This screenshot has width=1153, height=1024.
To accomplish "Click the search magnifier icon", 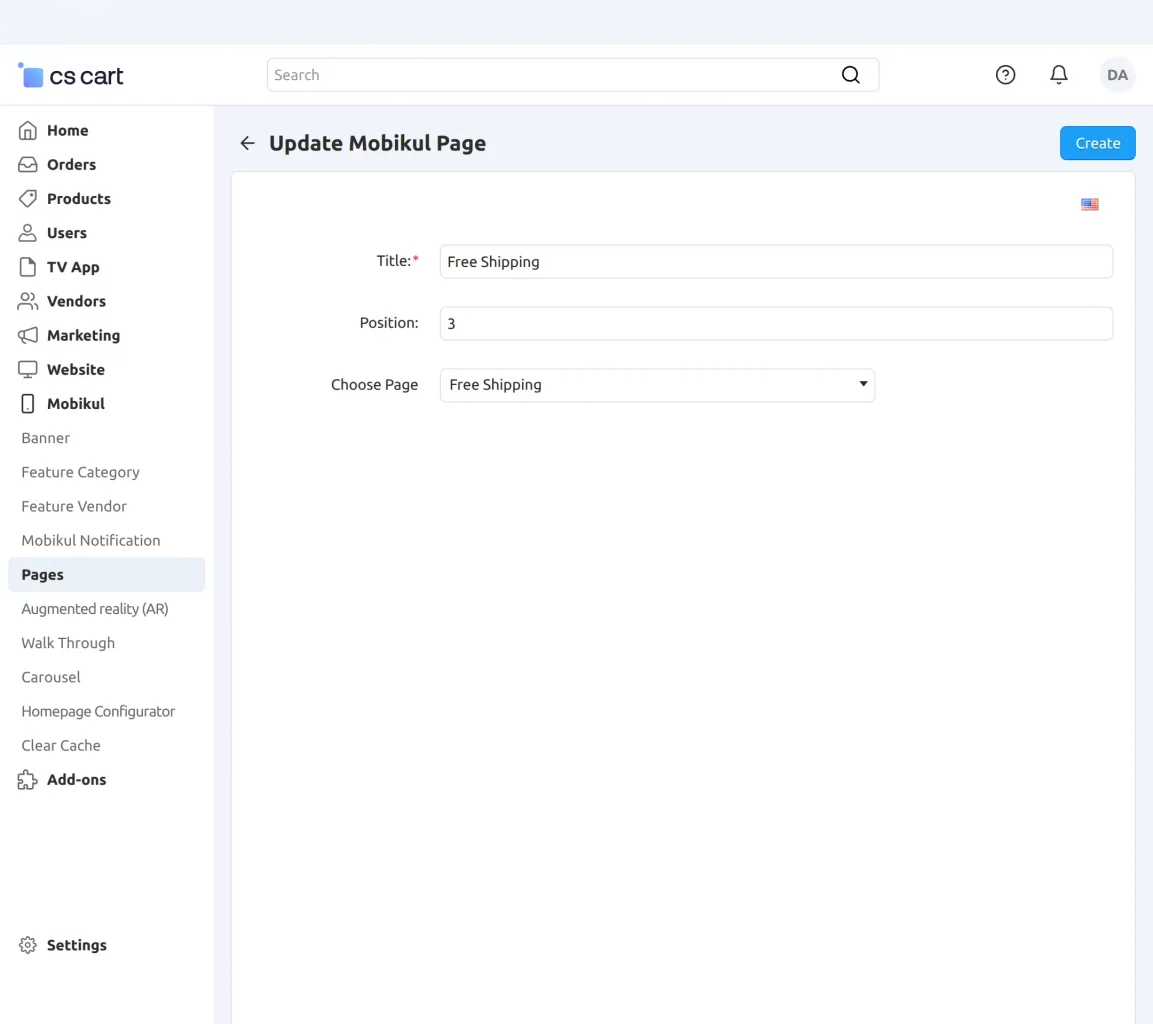I will (x=850, y=75).
